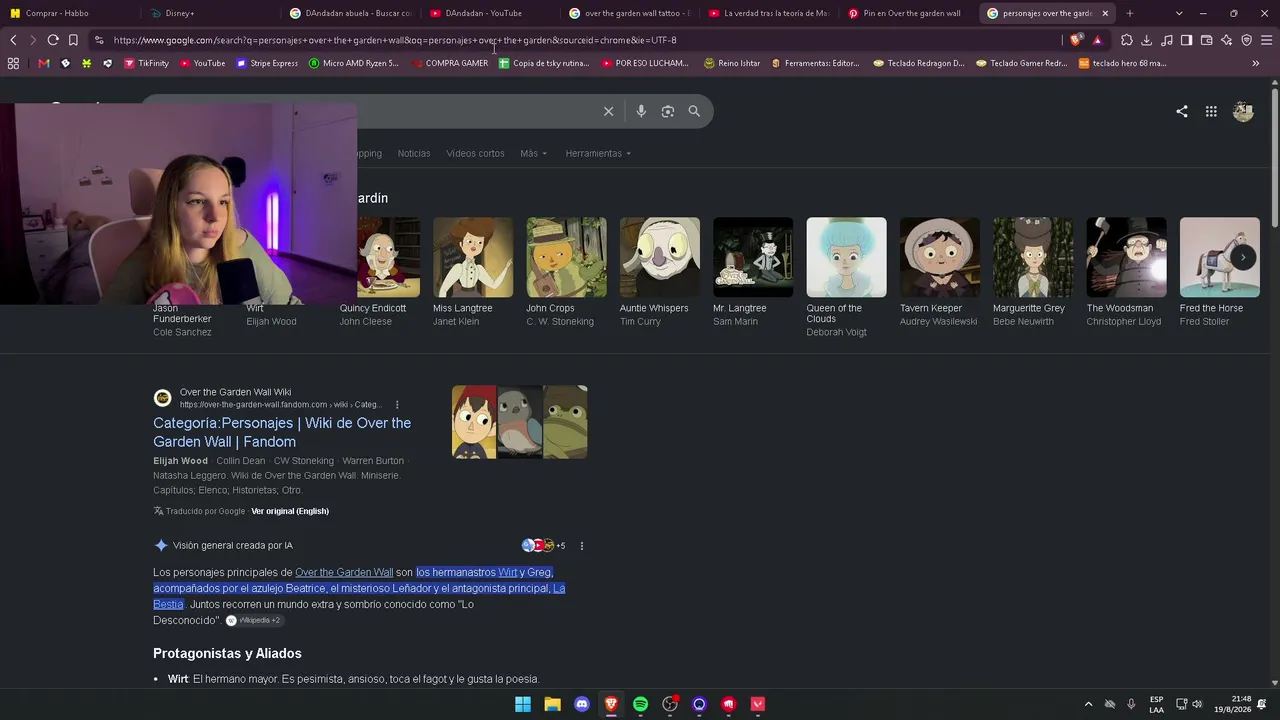Image resolution: width=1280 pixels, height=720 pixels.
Task: Show the next characters in the carousel
Action: (1243, 257)
